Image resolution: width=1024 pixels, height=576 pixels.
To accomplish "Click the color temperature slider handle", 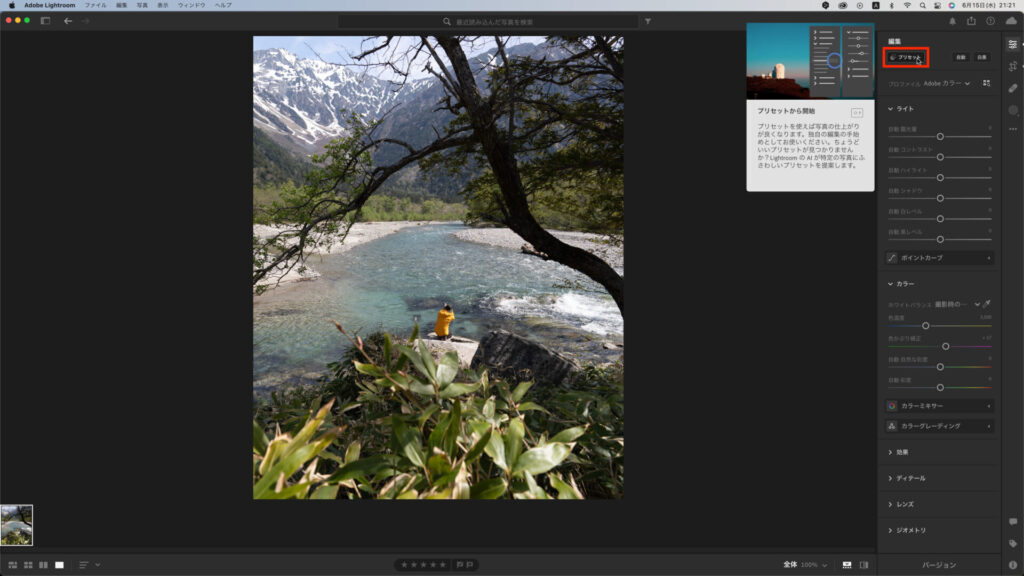I will (x=925, y=325).
